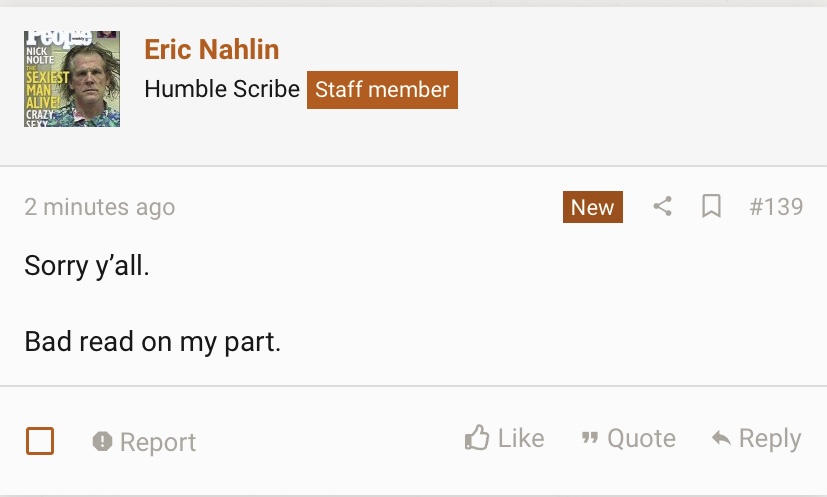Screen dimensions: 827x497
Task: Click the share icon on post #139
Action: tap(662, 207)
